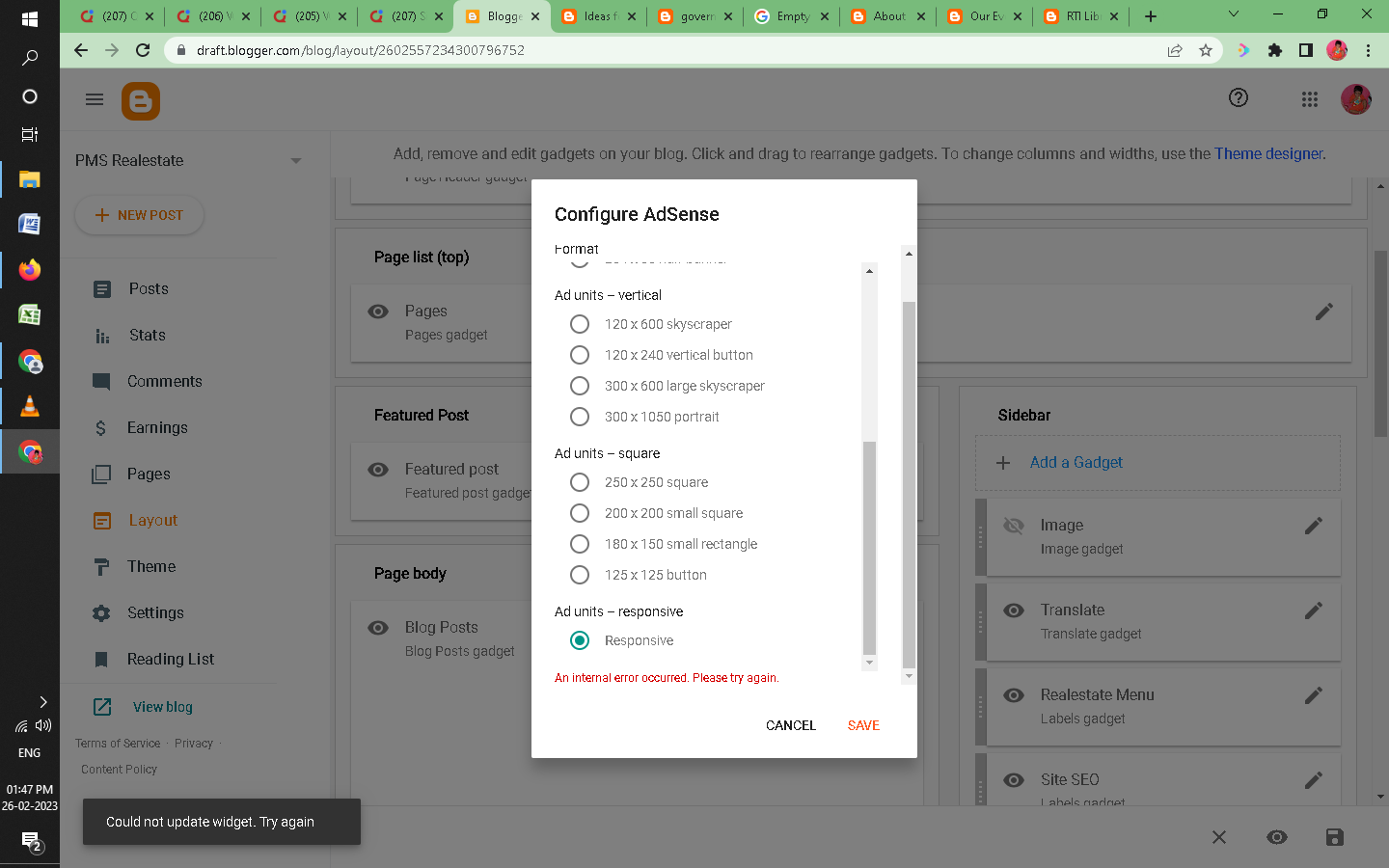Select 250 x 250 square format
Screen dimensions: 1389x868
[580, 482]
